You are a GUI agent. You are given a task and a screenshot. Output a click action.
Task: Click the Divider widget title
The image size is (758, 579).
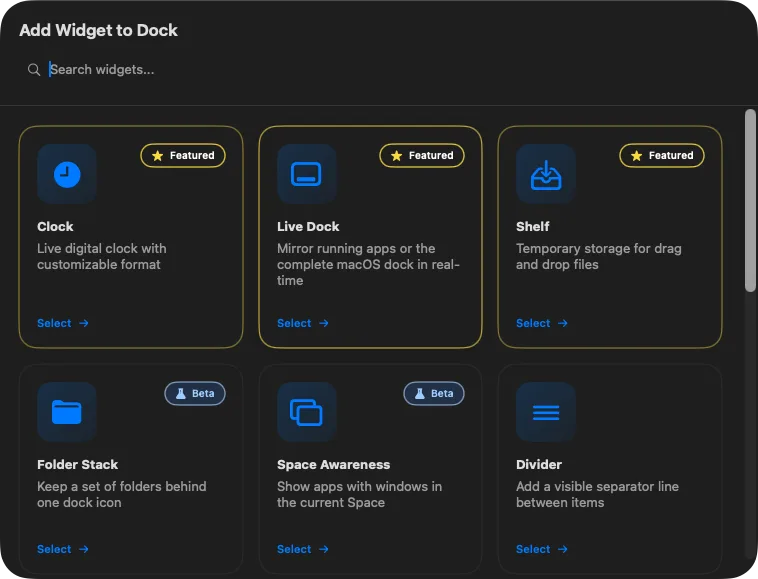[x=539, y=464]
